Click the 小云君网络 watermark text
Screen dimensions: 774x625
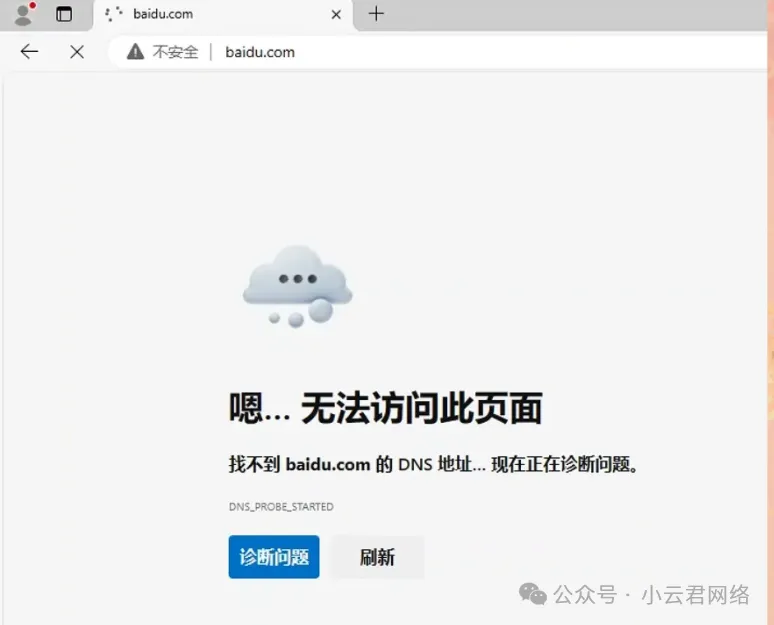tap(695, 595)
